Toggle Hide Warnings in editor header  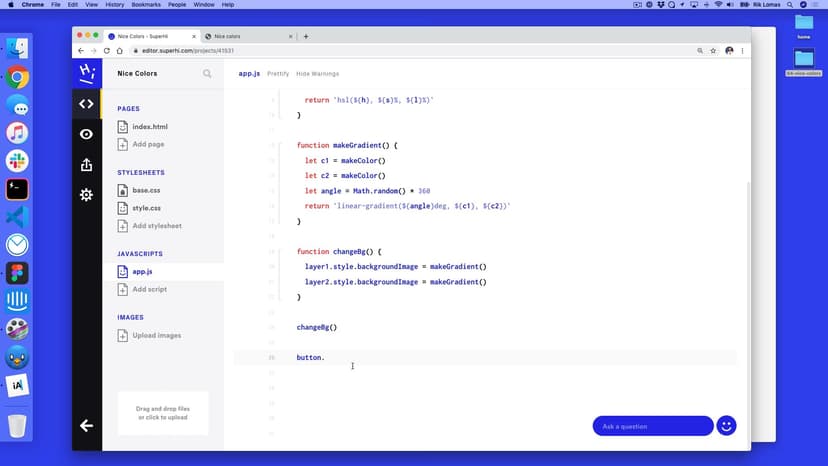pos(318,73)
